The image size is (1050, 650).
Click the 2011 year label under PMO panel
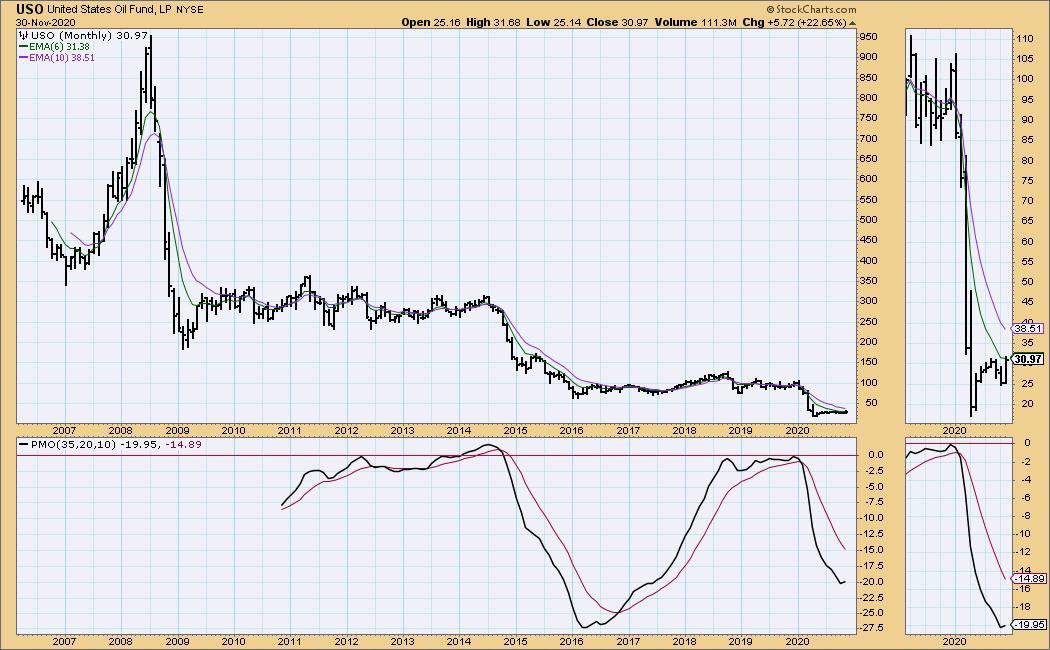(289, 641)
